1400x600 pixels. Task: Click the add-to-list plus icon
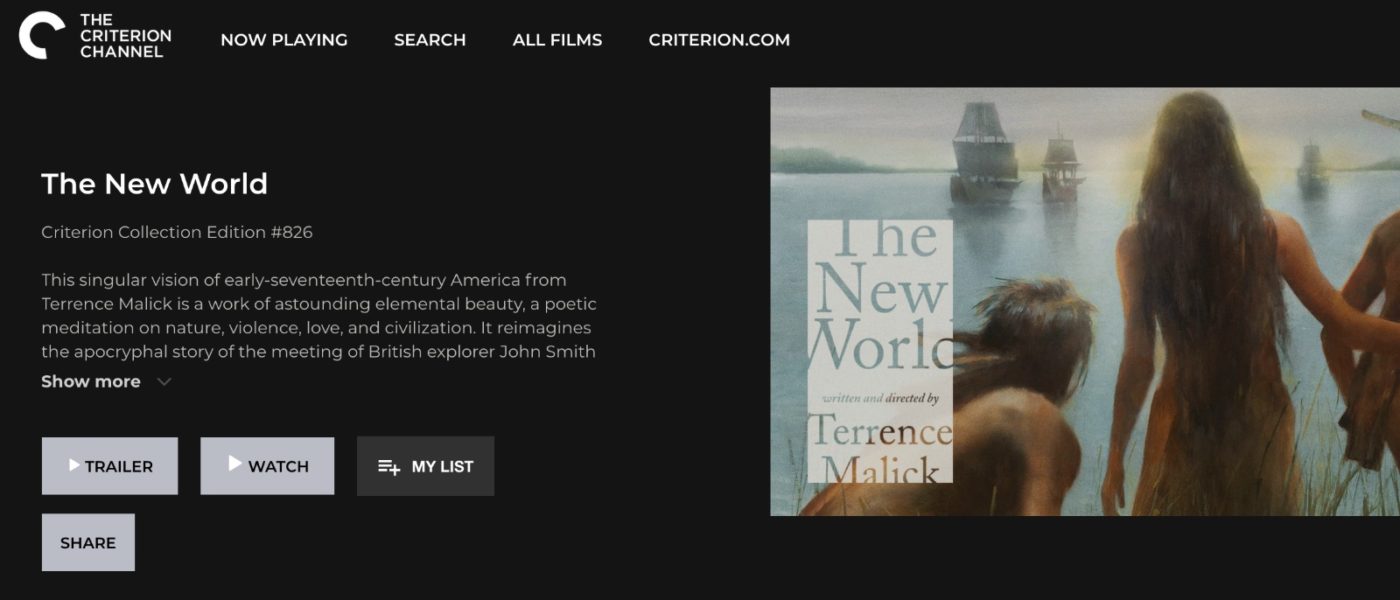tap(389, 467)
